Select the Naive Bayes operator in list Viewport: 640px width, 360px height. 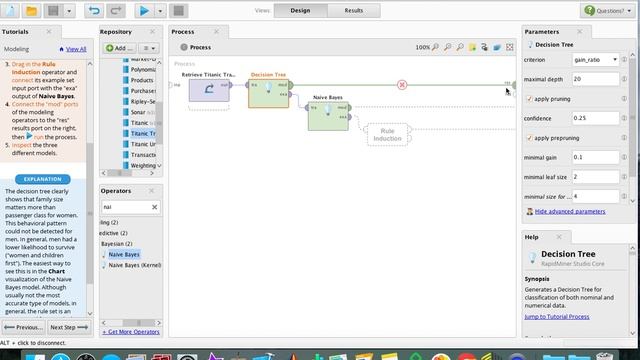(x=124, y=254)
